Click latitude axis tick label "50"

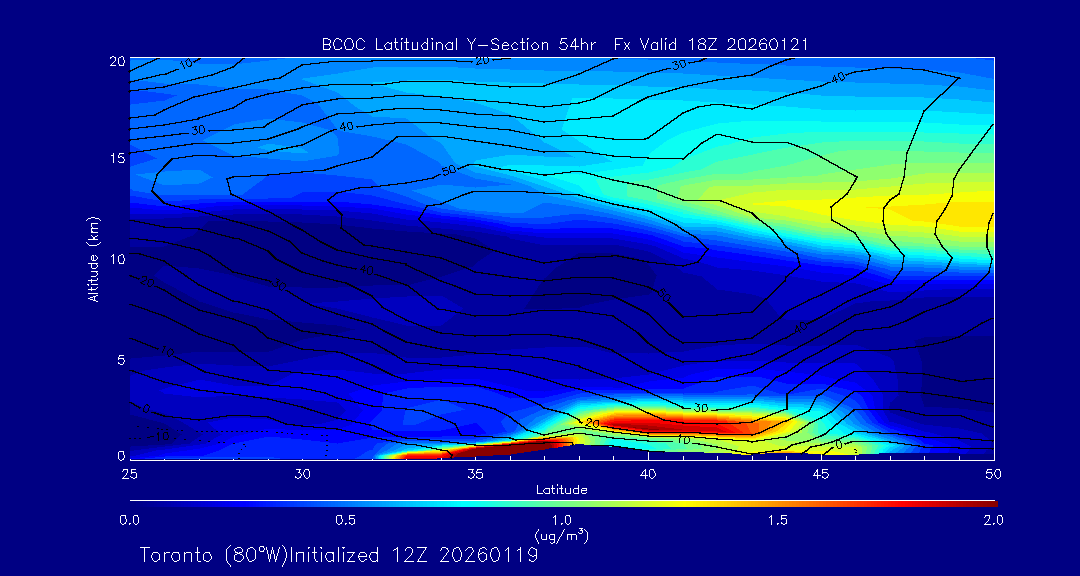pos(994,474)
